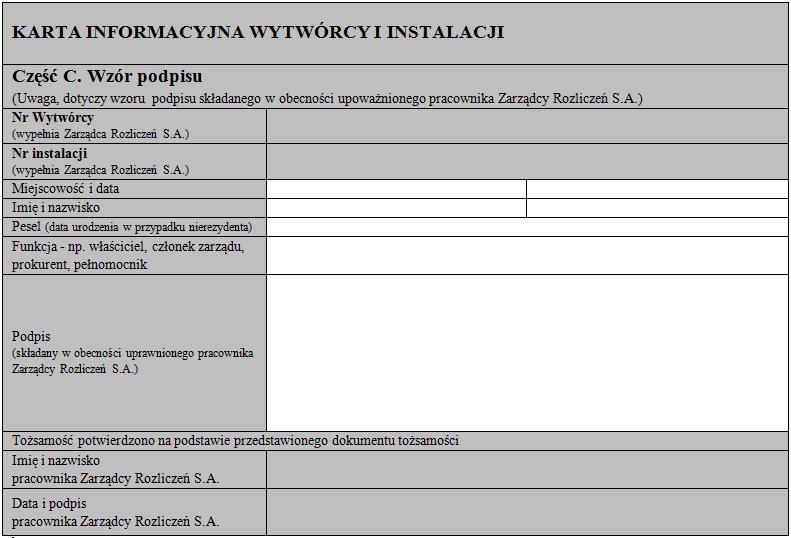The image size is (791, 538).
Task: Click the Tożsamość potwierdzono na podstawie line
Action: click(235, 441)
